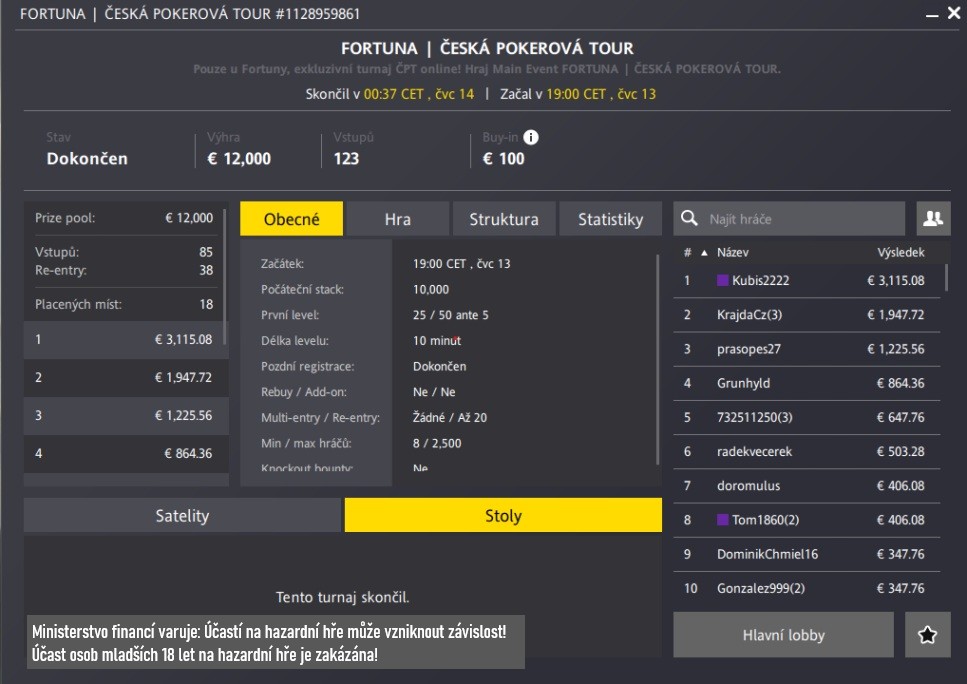Click the Výhra amount € 12,000
The height and width of the screenshot is (684, 967).
239,159
